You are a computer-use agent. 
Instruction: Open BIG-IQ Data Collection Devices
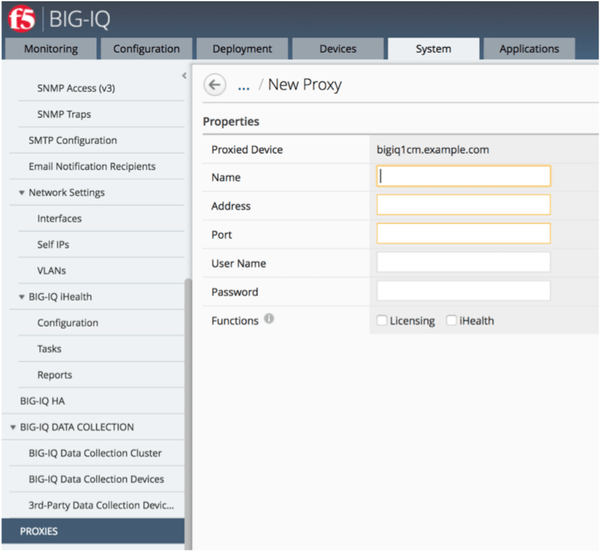[x=96, y=479]
